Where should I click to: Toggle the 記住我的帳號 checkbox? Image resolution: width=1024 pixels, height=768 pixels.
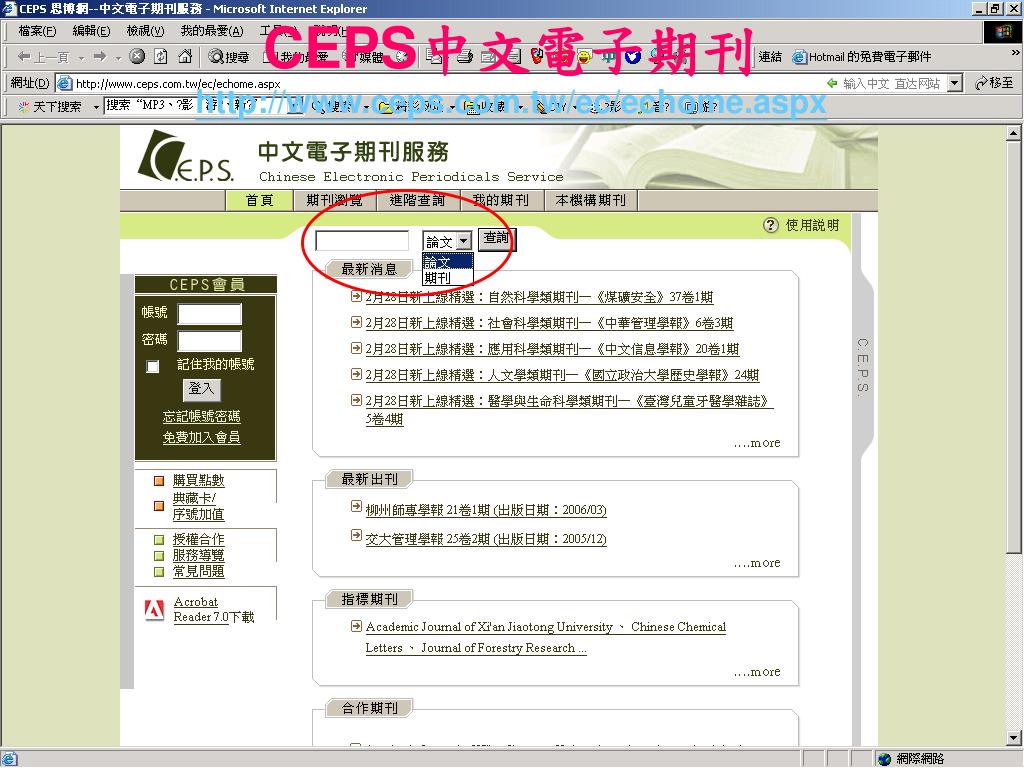click(153, 366)
